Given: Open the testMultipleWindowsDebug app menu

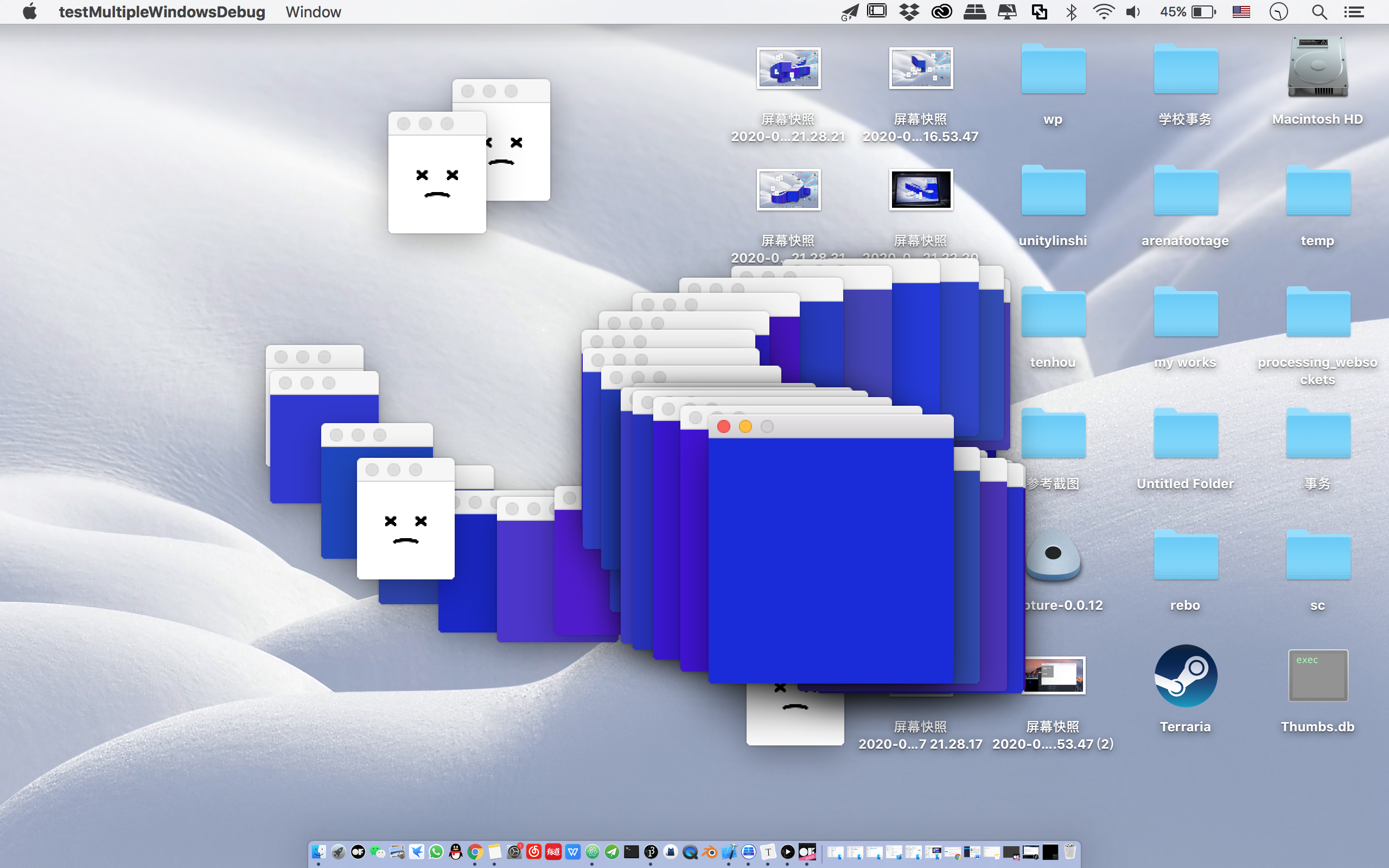Looking at the screenshot, I should pyautogui.click(x=162, y=11).
